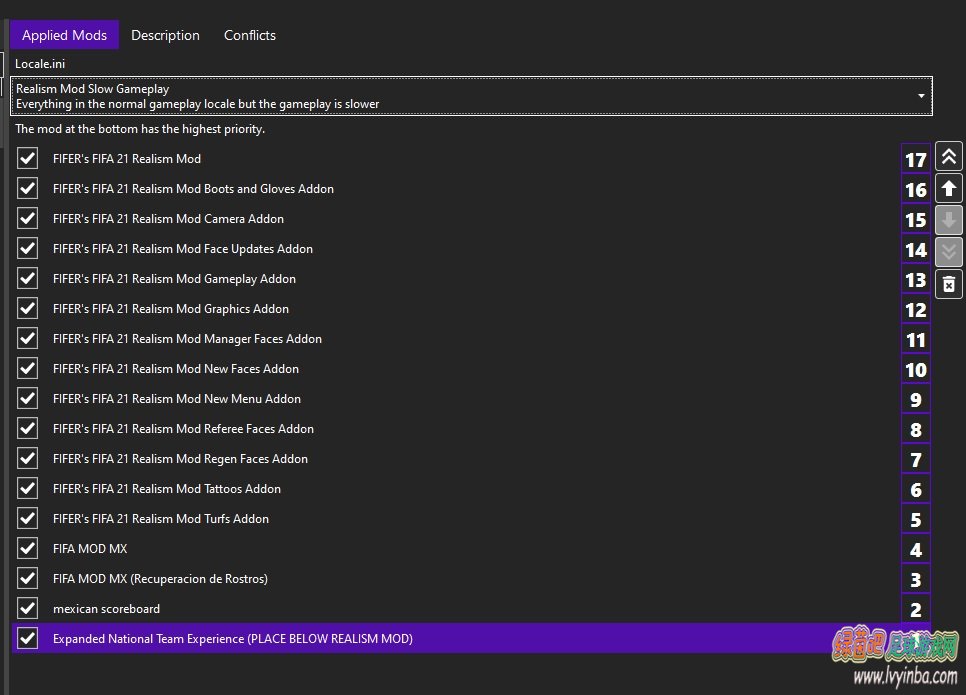Screen dimensions: 966x695
Task: Open the Conflicts tab
Action: [x=250, y=35]
